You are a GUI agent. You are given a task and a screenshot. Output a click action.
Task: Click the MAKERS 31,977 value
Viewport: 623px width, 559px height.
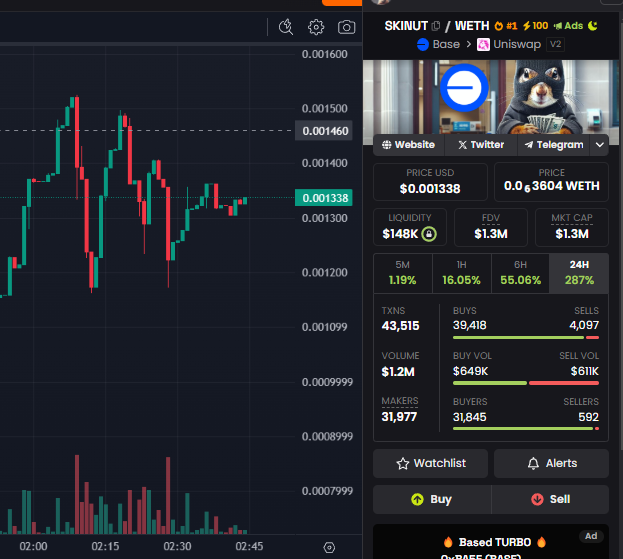pyautogui.click(x=399, y=417)
